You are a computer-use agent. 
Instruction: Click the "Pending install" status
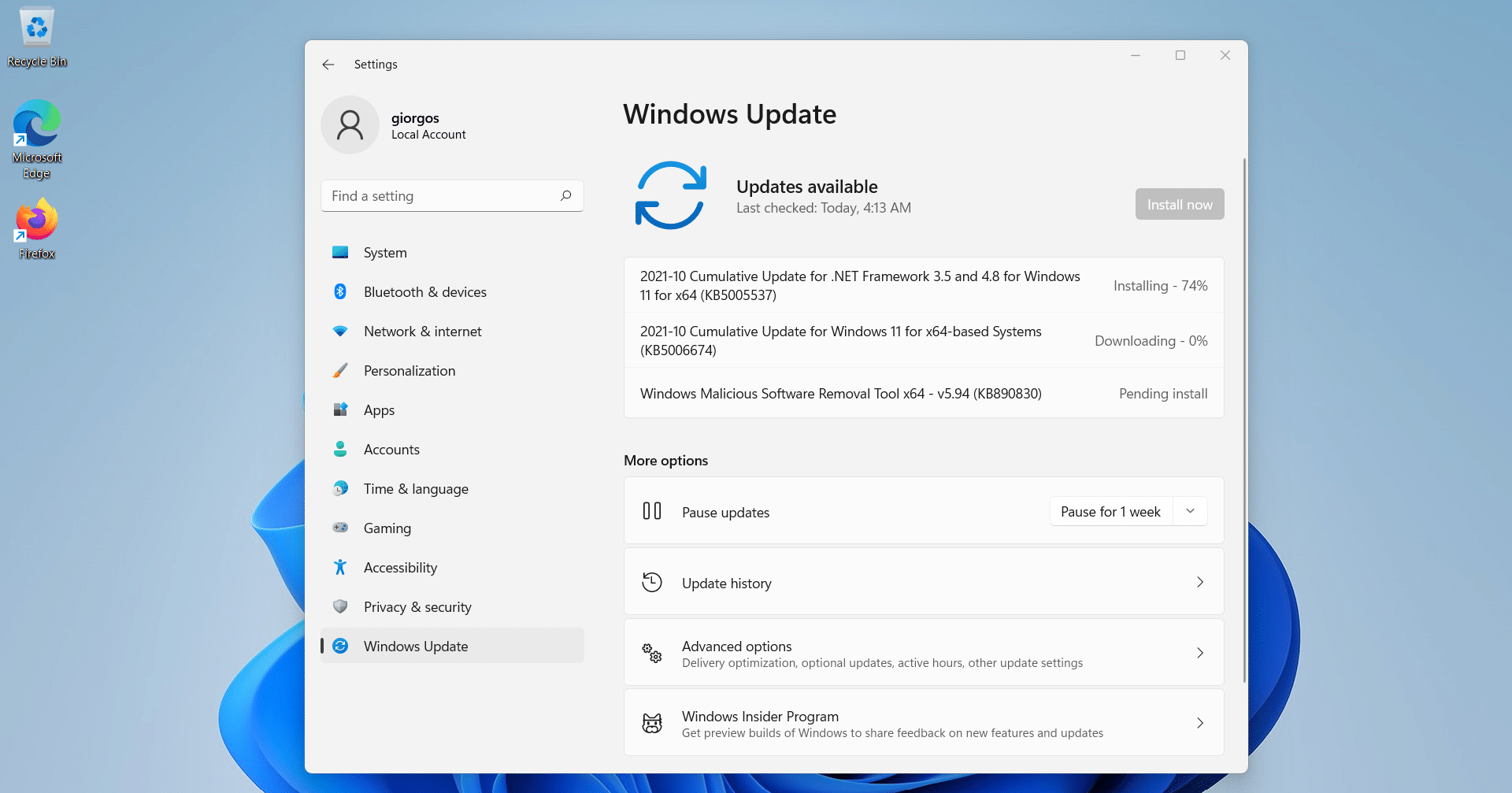pos(1163,394)
